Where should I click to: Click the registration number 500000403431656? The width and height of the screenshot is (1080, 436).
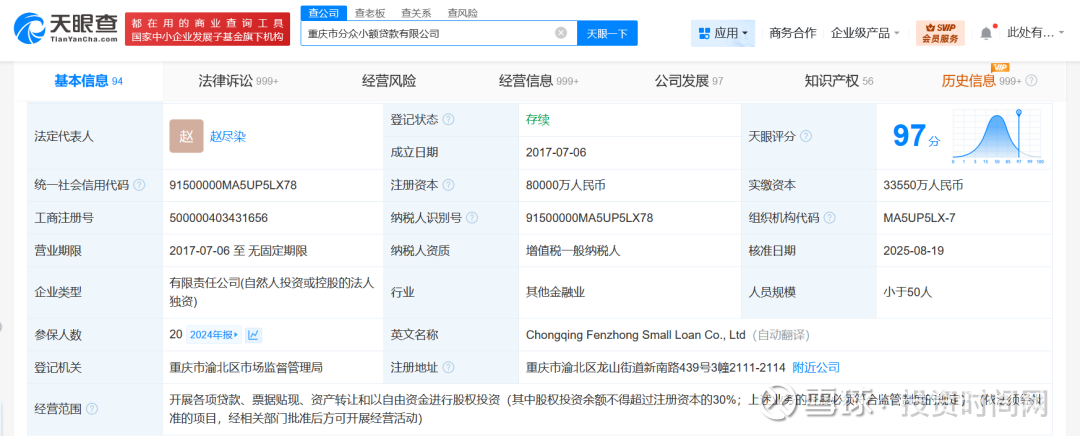click(x=218, y=218)
